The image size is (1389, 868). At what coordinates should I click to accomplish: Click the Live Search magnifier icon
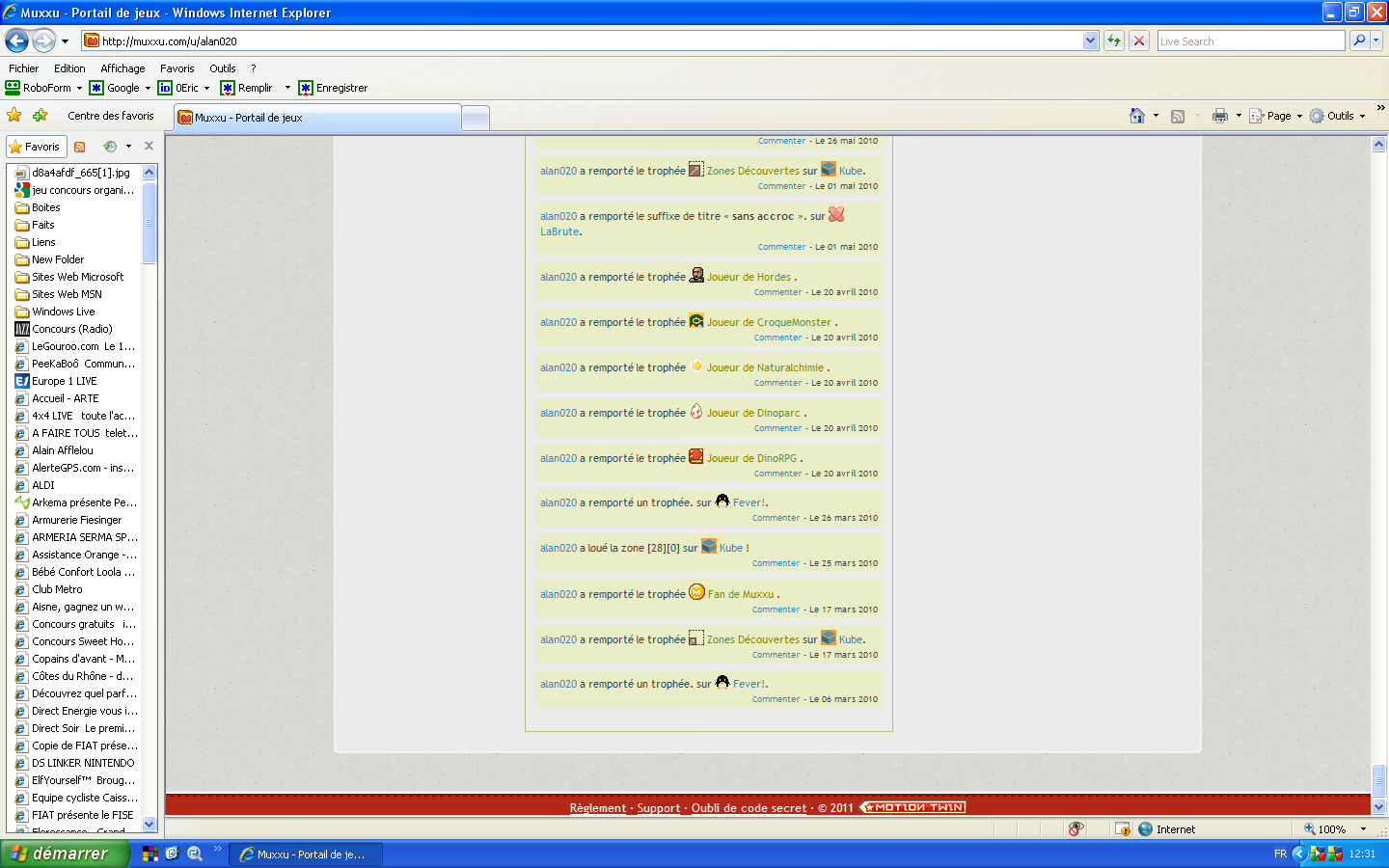[x=1359, y=41]
